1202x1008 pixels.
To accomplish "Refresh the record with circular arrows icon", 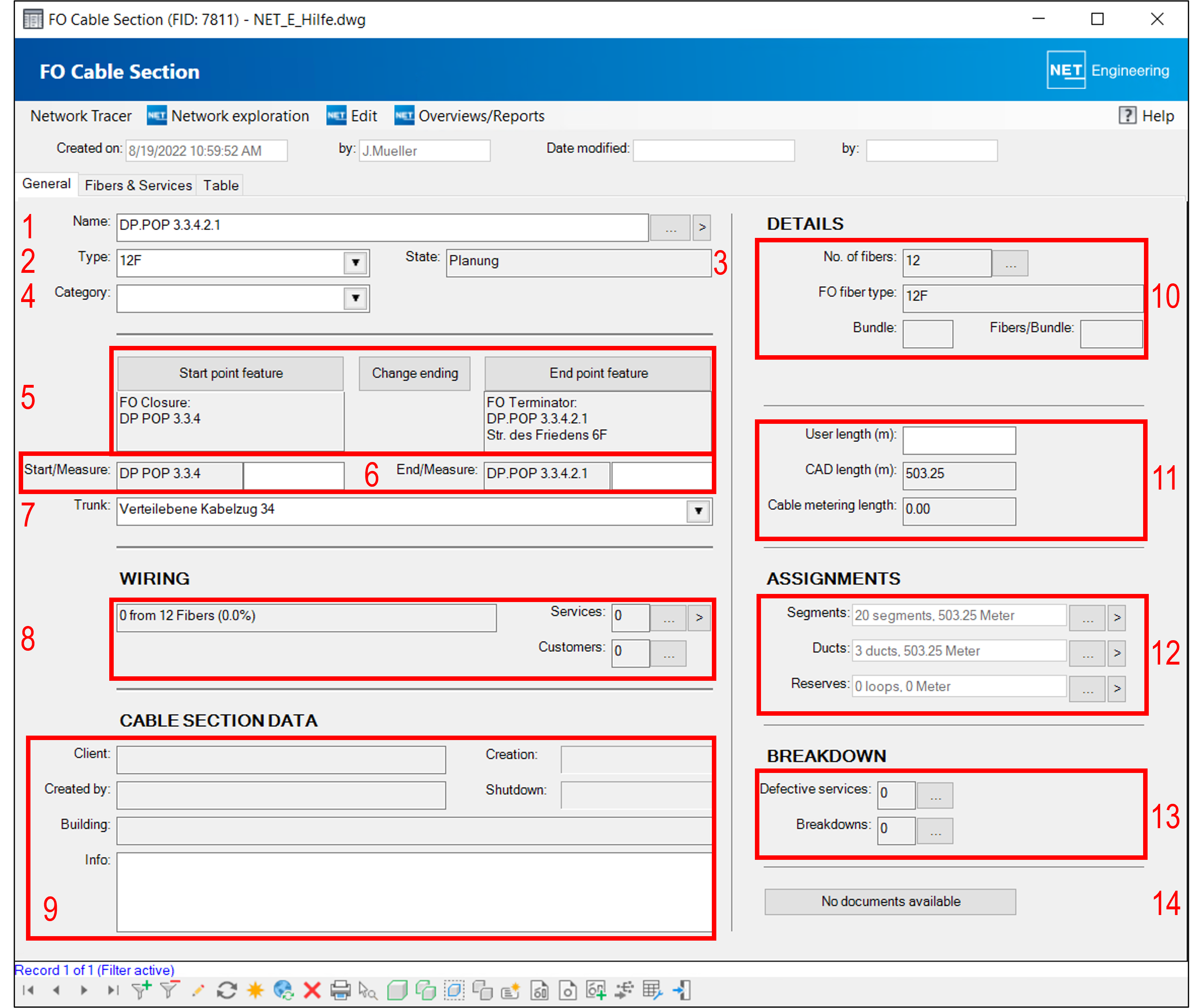I will click(x=227, y=990).
